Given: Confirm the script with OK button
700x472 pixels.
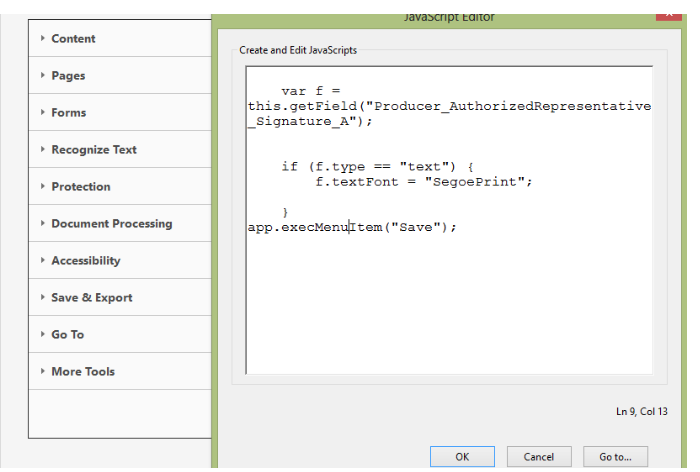Looking at the screenshot, I should 462,456.
